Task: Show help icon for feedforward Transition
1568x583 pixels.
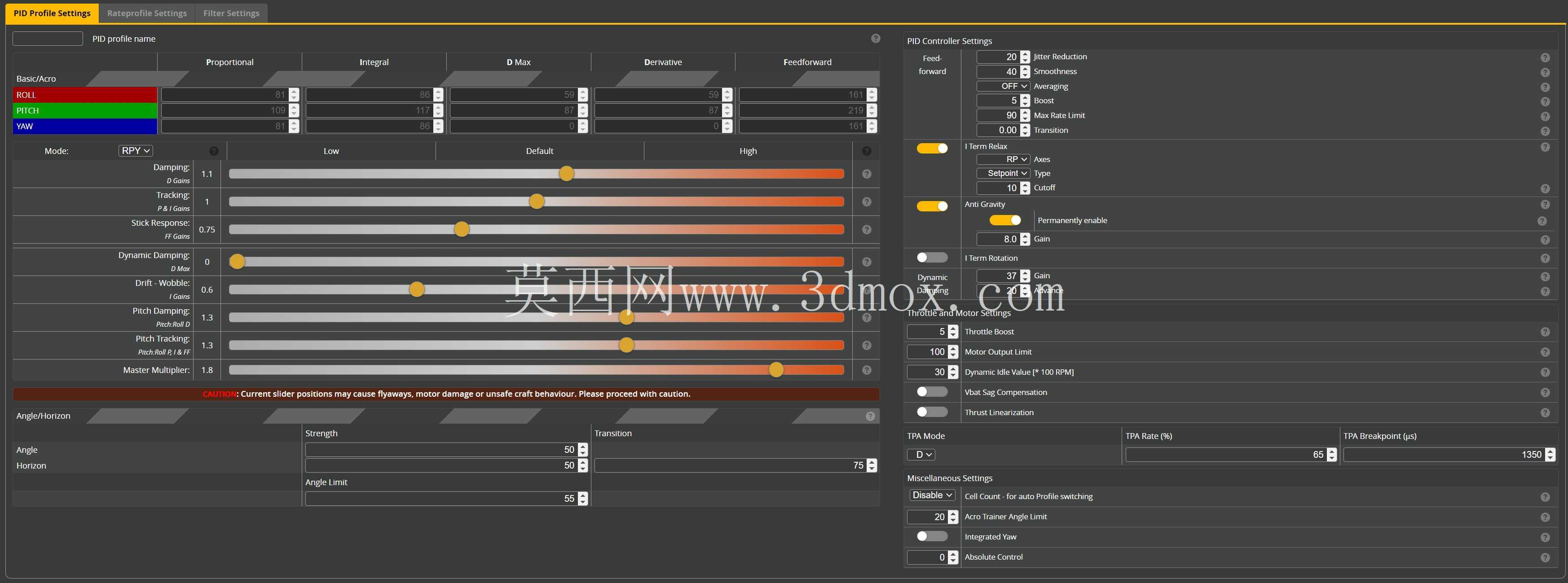Action: (1545, 132)
